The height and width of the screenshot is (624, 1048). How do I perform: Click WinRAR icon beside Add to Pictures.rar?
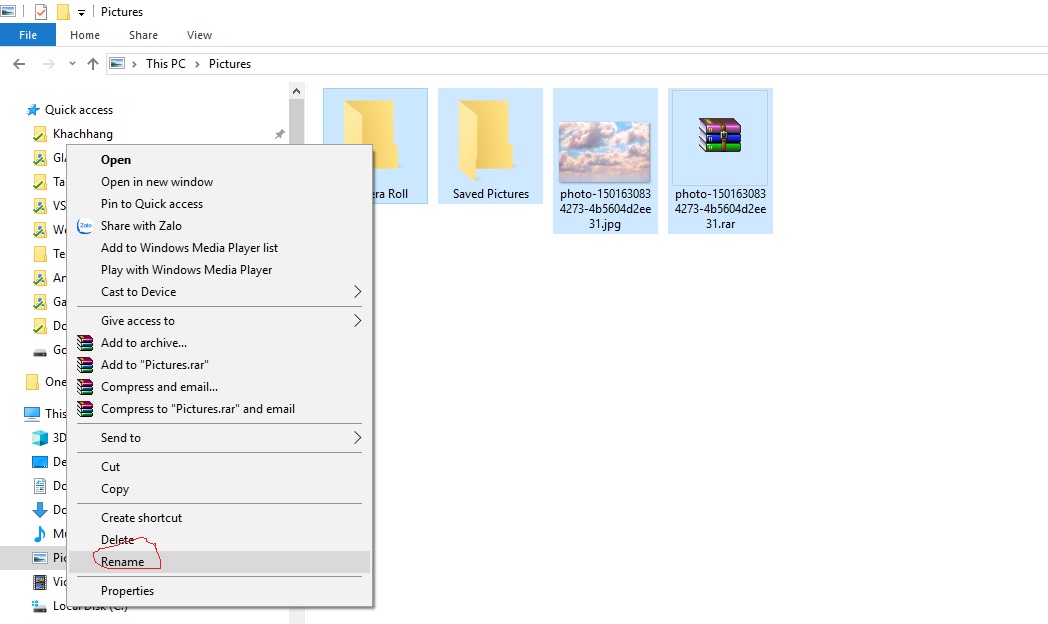click(85, 365)
